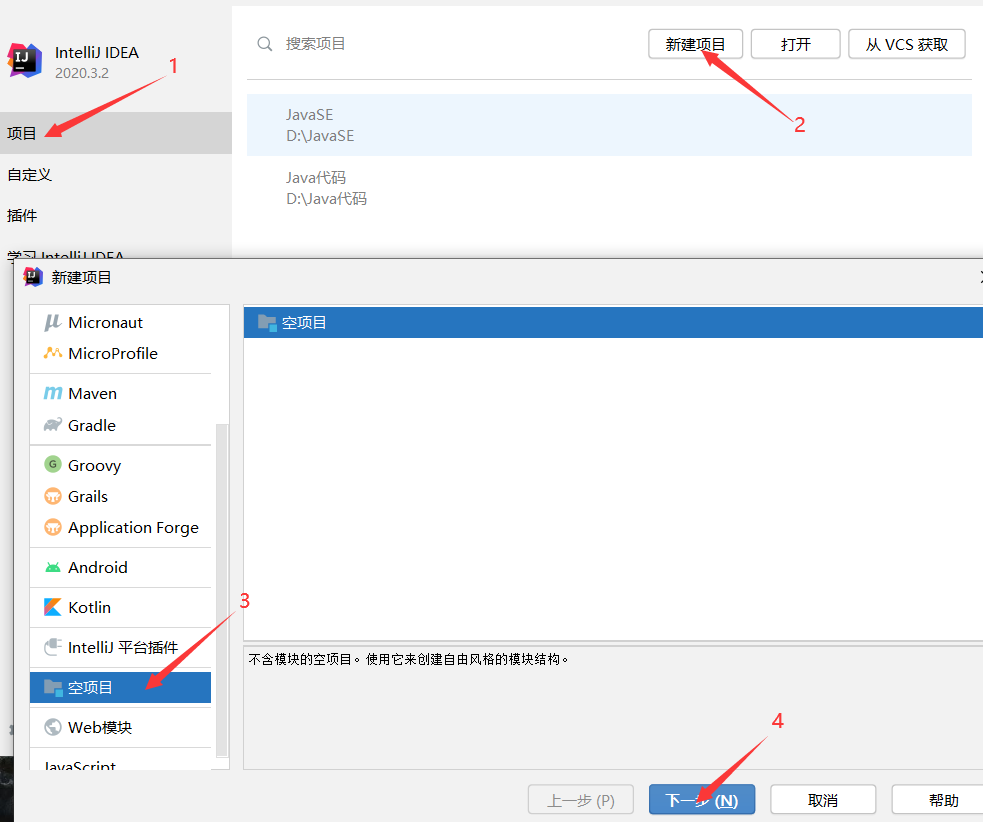Select the Application Forge label

pos(133,528)
